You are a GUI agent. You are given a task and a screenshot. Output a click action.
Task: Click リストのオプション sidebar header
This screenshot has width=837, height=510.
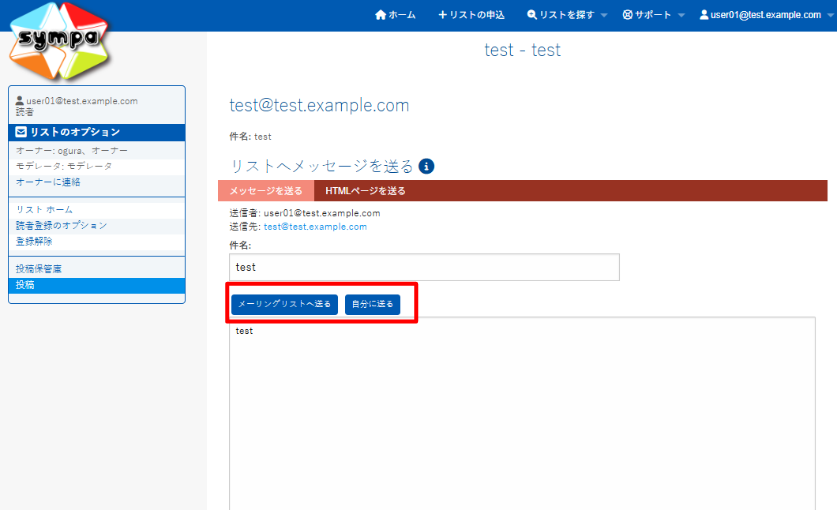[97, 132]
